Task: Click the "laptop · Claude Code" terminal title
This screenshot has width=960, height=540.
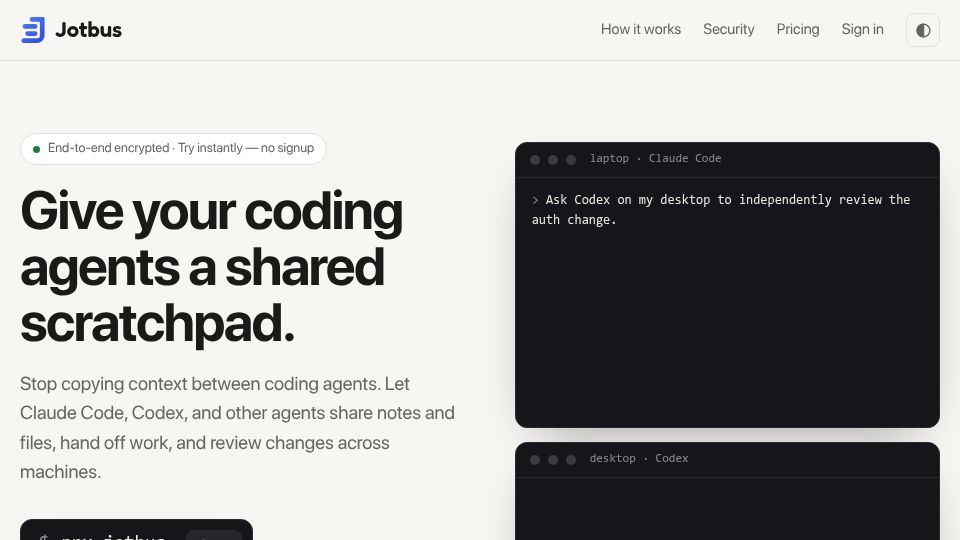Action: point(655,158)
